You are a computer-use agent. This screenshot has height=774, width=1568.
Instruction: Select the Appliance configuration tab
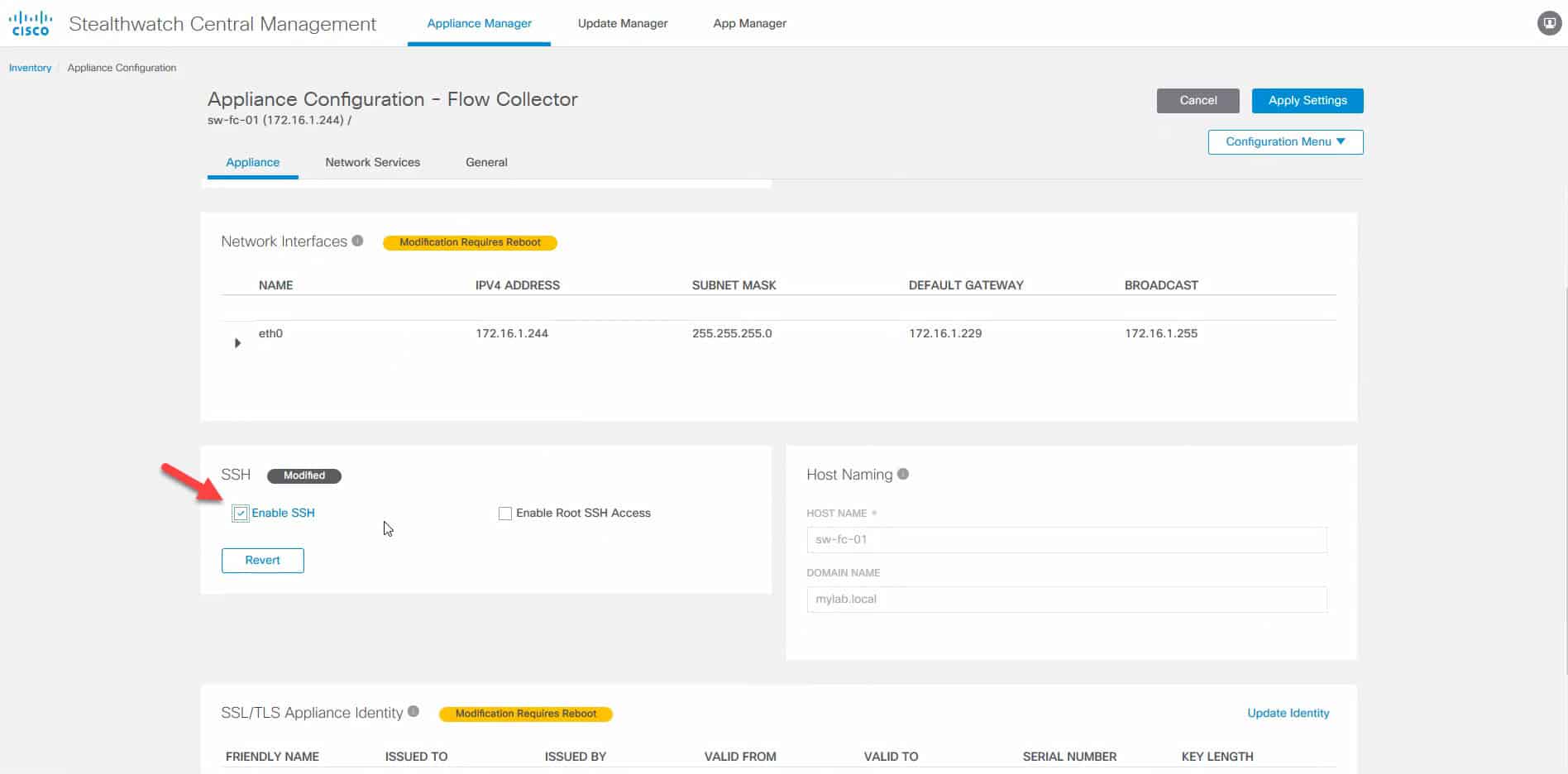253,162
